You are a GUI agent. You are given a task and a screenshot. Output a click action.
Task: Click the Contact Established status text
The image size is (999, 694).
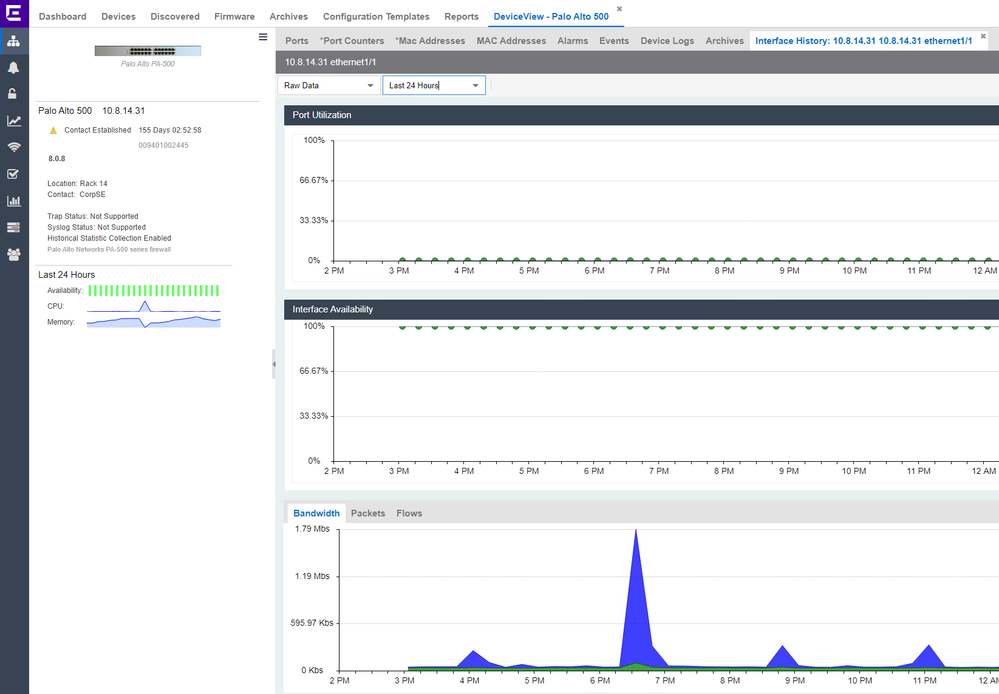[x=97, y=130]
